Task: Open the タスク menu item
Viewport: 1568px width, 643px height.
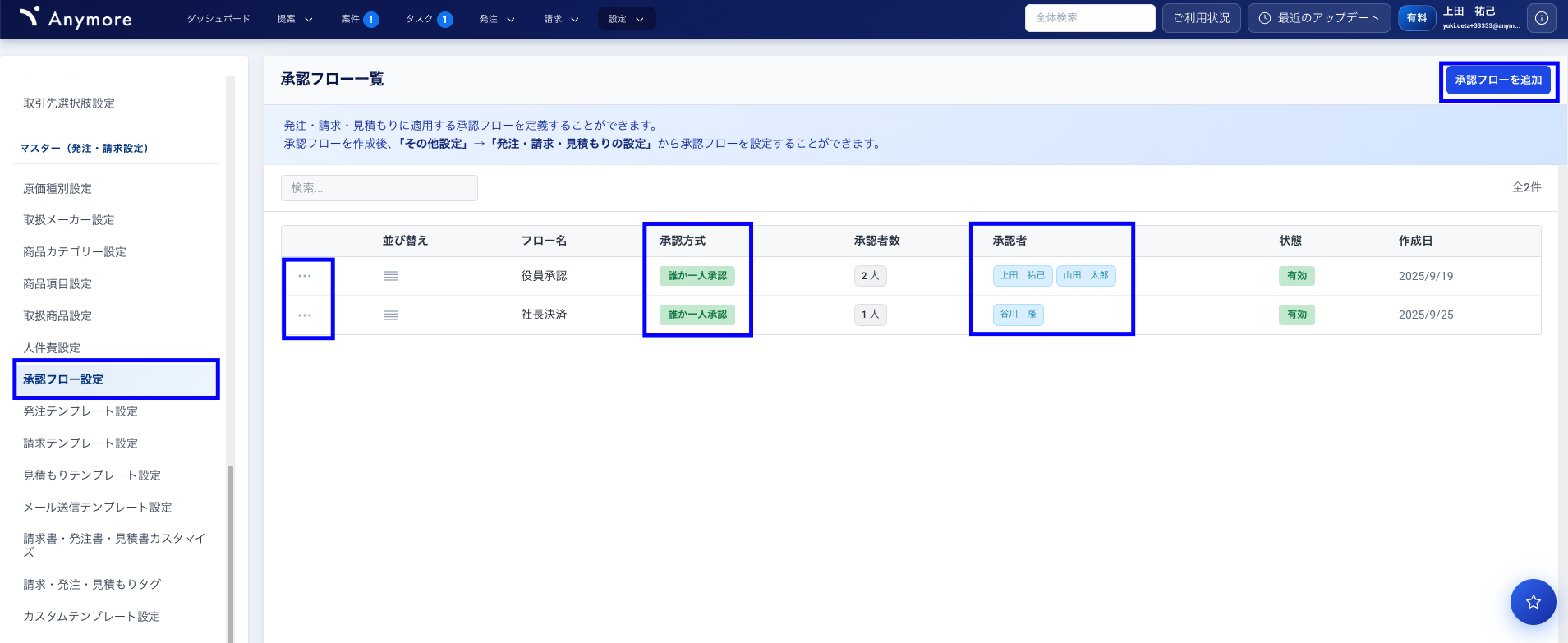Action: (x=429, y=19)
